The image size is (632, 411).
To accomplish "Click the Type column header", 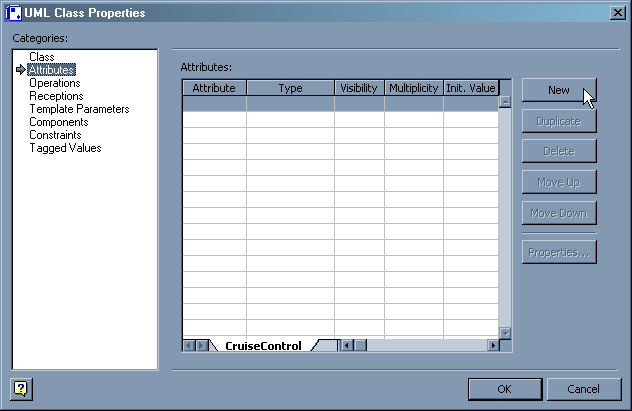I will (290, 88).
